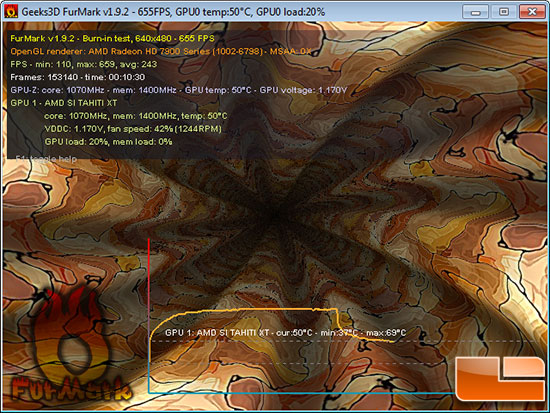Click the 'GPU 1 - AMD SI TAHITI XT' heading
Screen dimensions: 550x413
coord(63,103)
